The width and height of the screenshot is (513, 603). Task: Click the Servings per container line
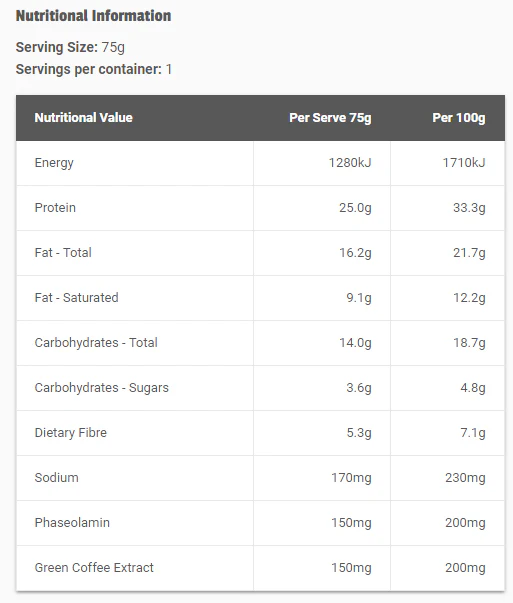pos(94,69)
